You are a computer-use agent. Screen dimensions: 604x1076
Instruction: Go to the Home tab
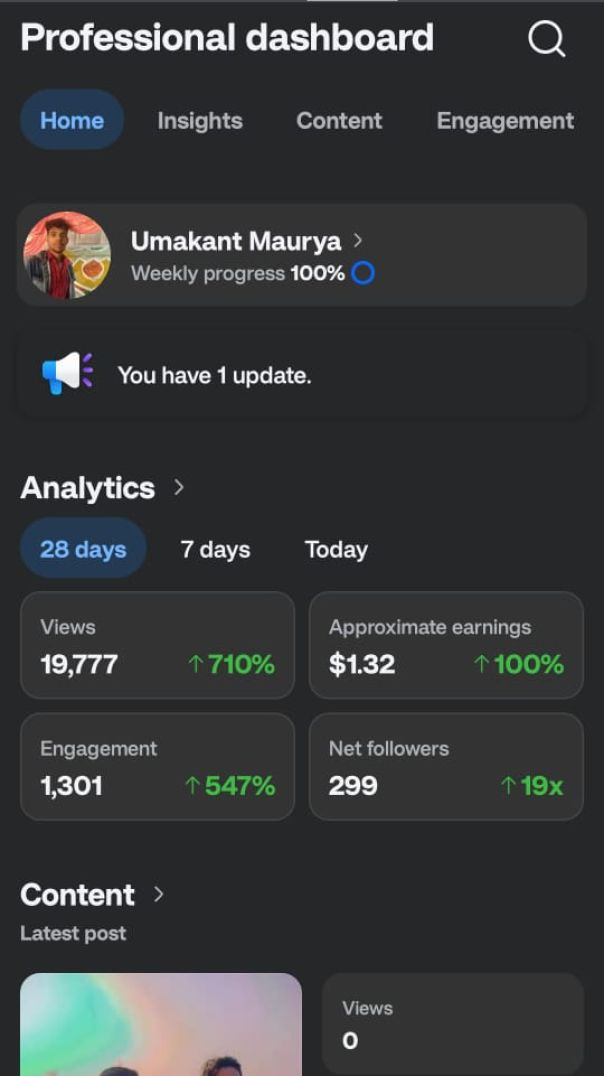(x=72, y=121)
